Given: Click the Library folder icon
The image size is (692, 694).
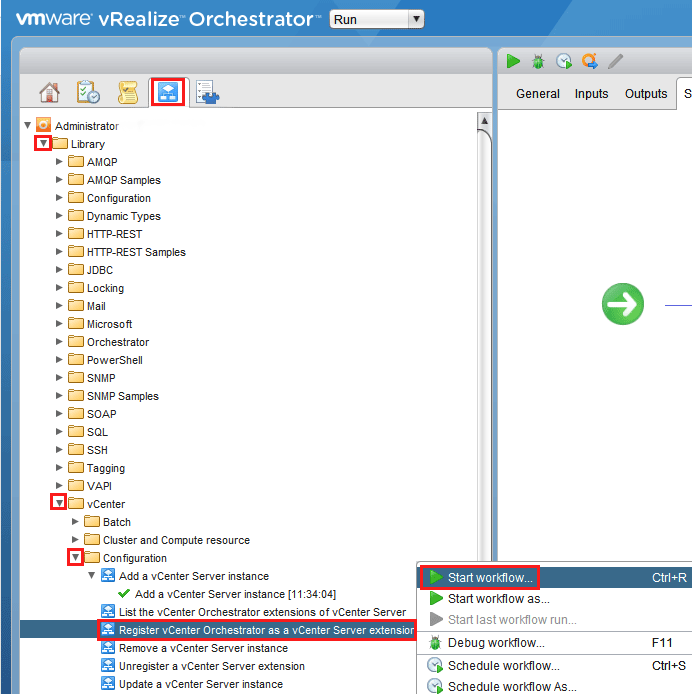Looking at the screenshot, I should pyautogui.click(x=60, y=144).
